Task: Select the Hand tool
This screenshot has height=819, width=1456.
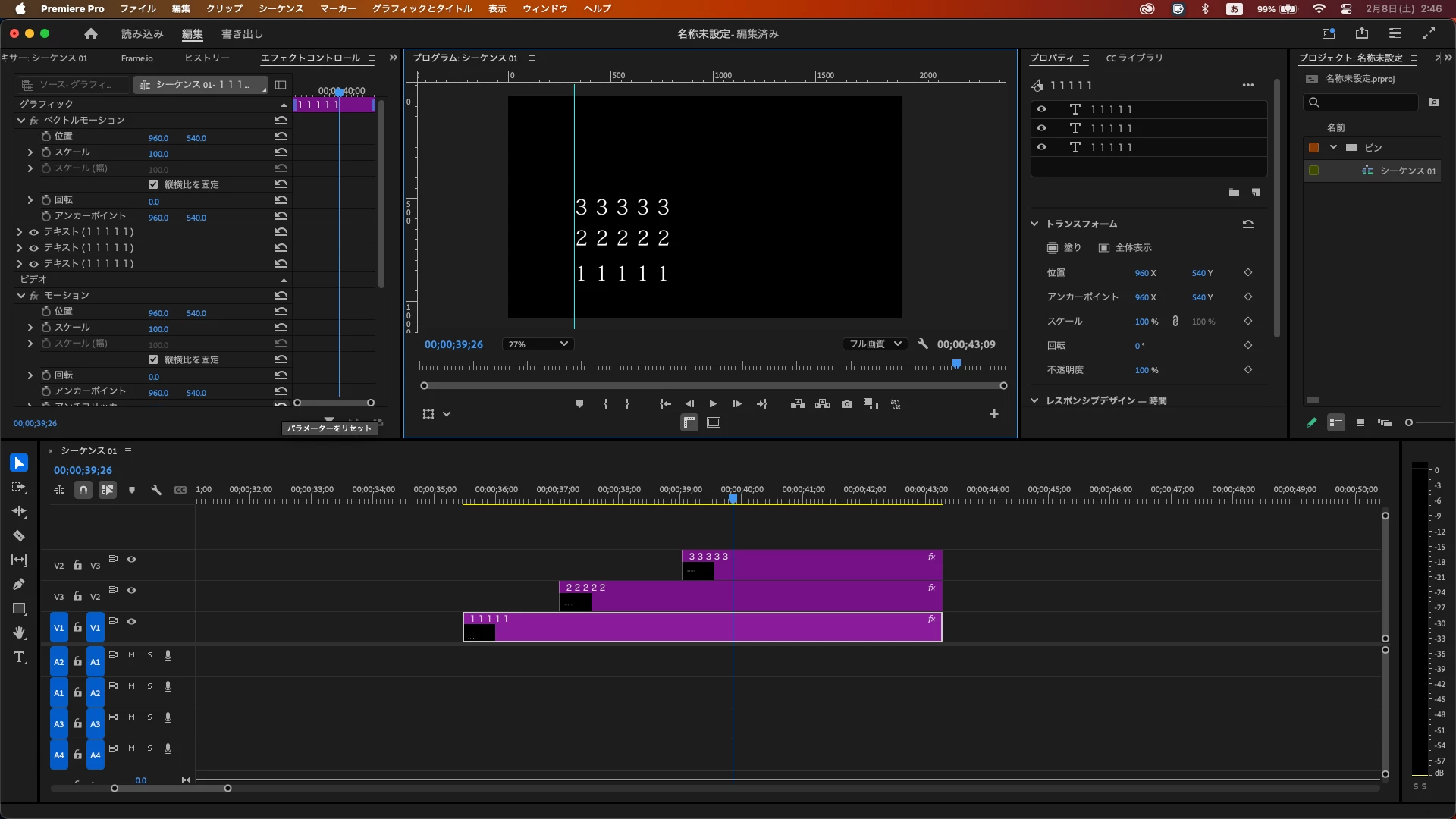Action: [x=19, y=633]
